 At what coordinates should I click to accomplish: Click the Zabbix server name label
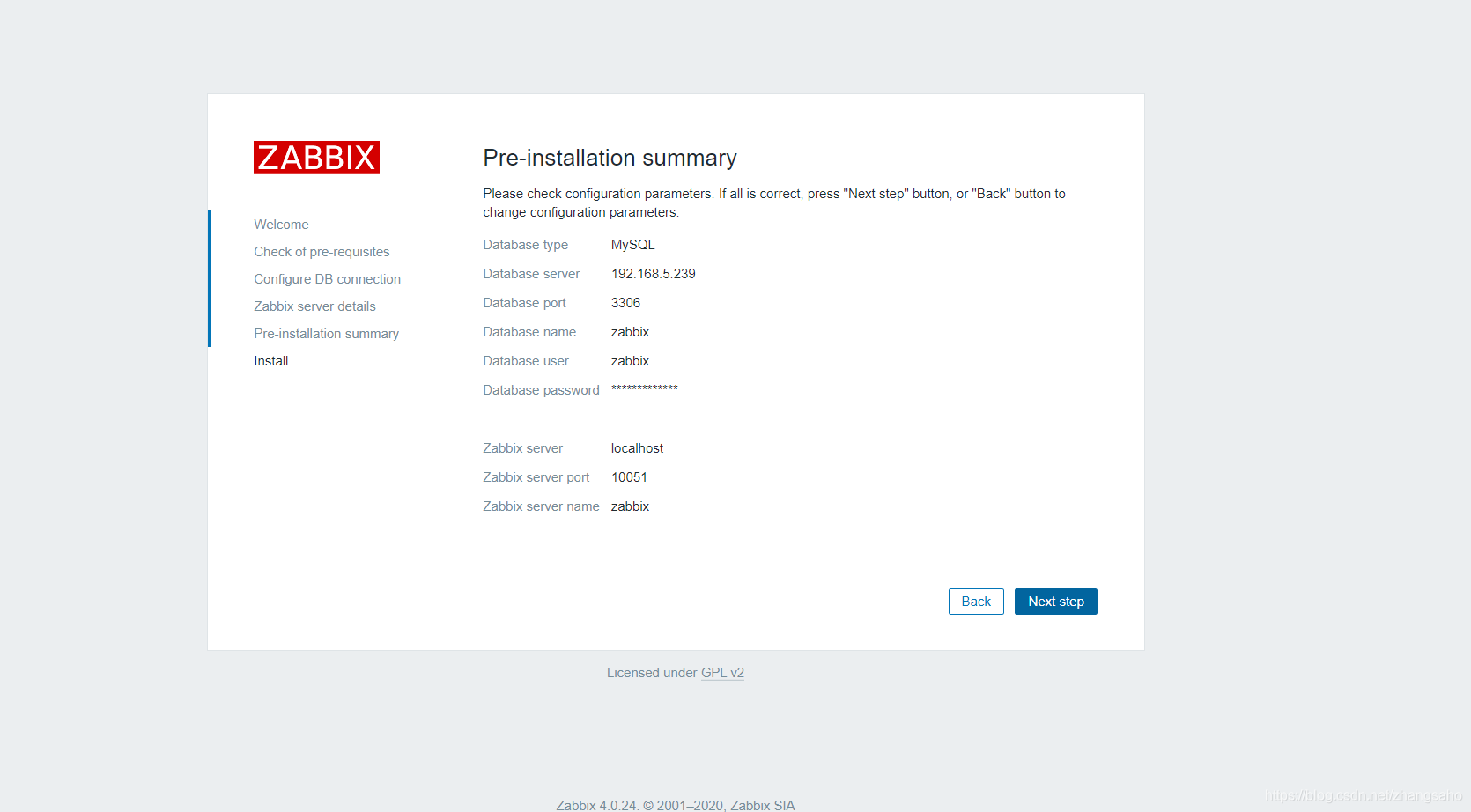tap(541, 506)
